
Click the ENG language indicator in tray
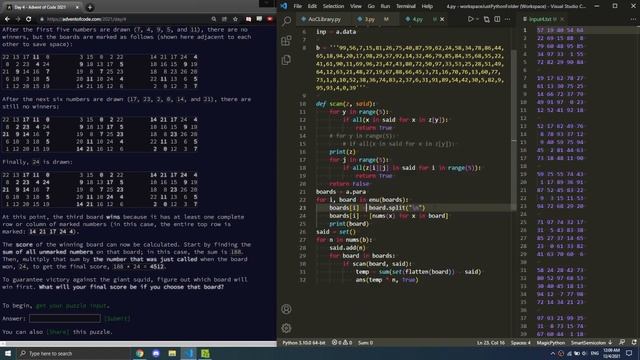coord(595,353)
